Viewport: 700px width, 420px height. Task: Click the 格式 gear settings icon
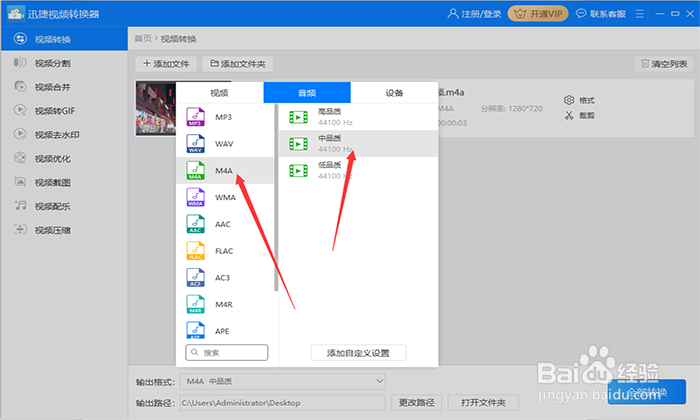coord(569,100)
